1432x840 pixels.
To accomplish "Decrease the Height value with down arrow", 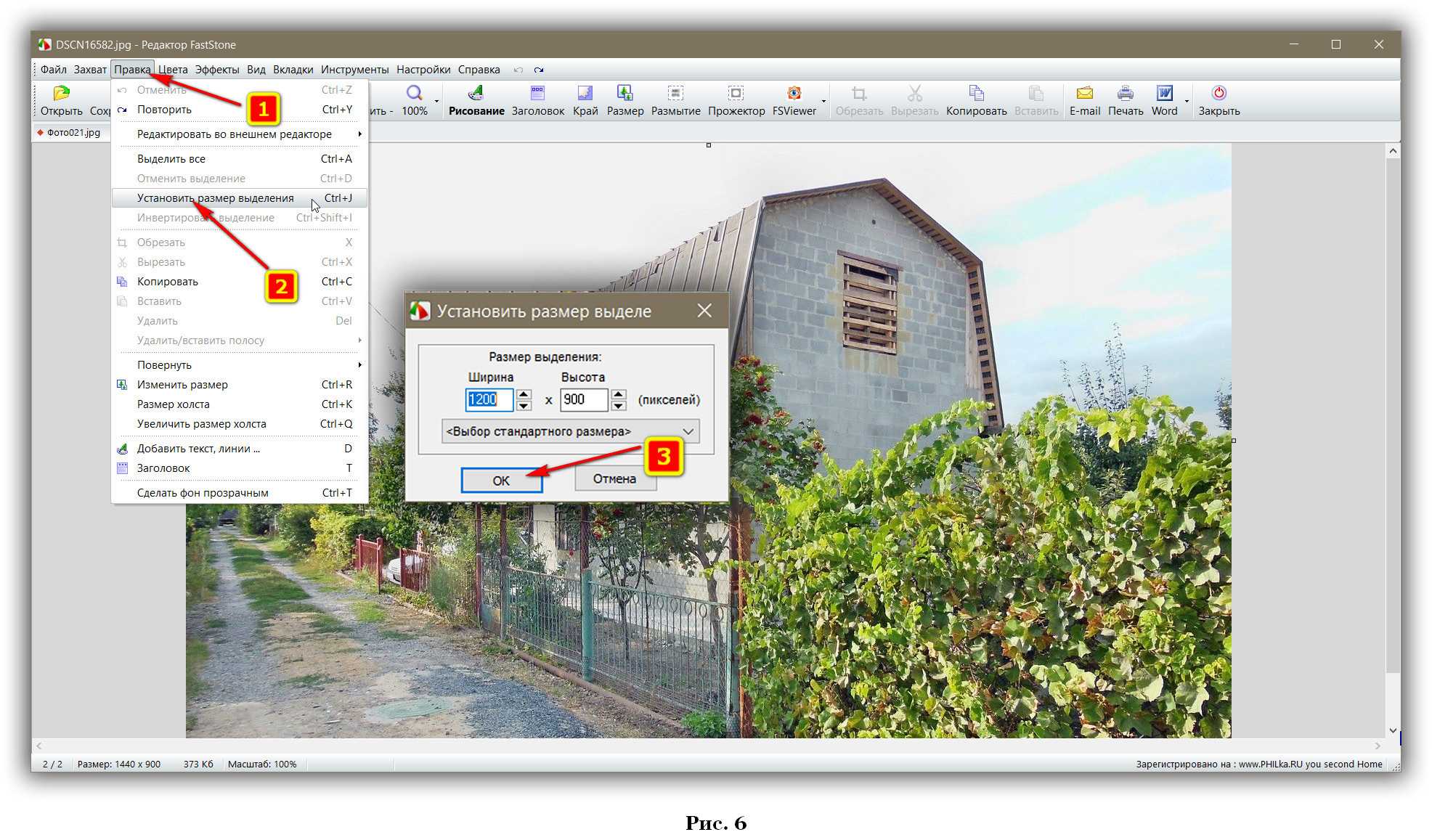I will pos(619,405).
